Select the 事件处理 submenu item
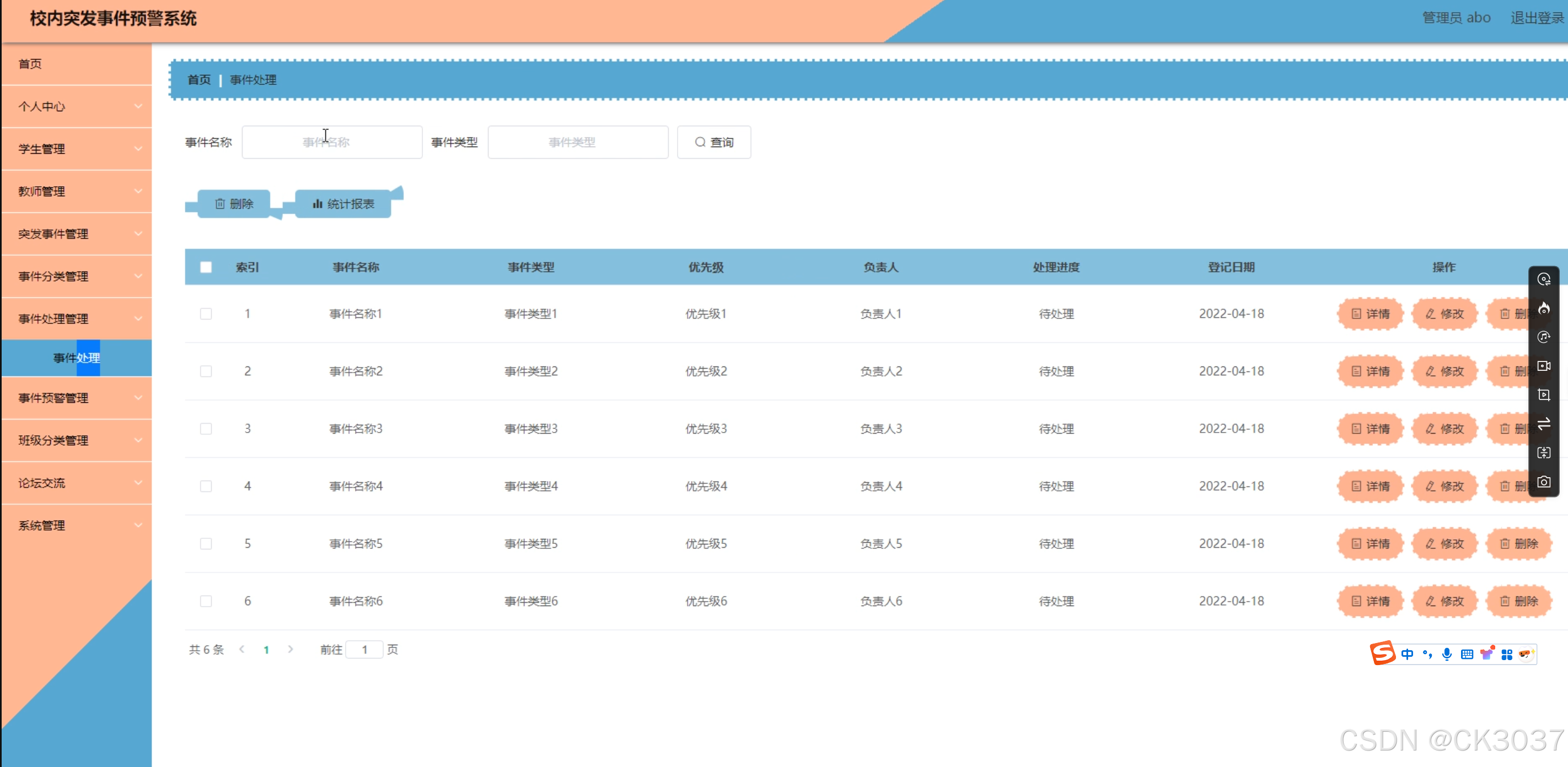Viewport: 1568px width, 767px height. [x=77, y=358]
